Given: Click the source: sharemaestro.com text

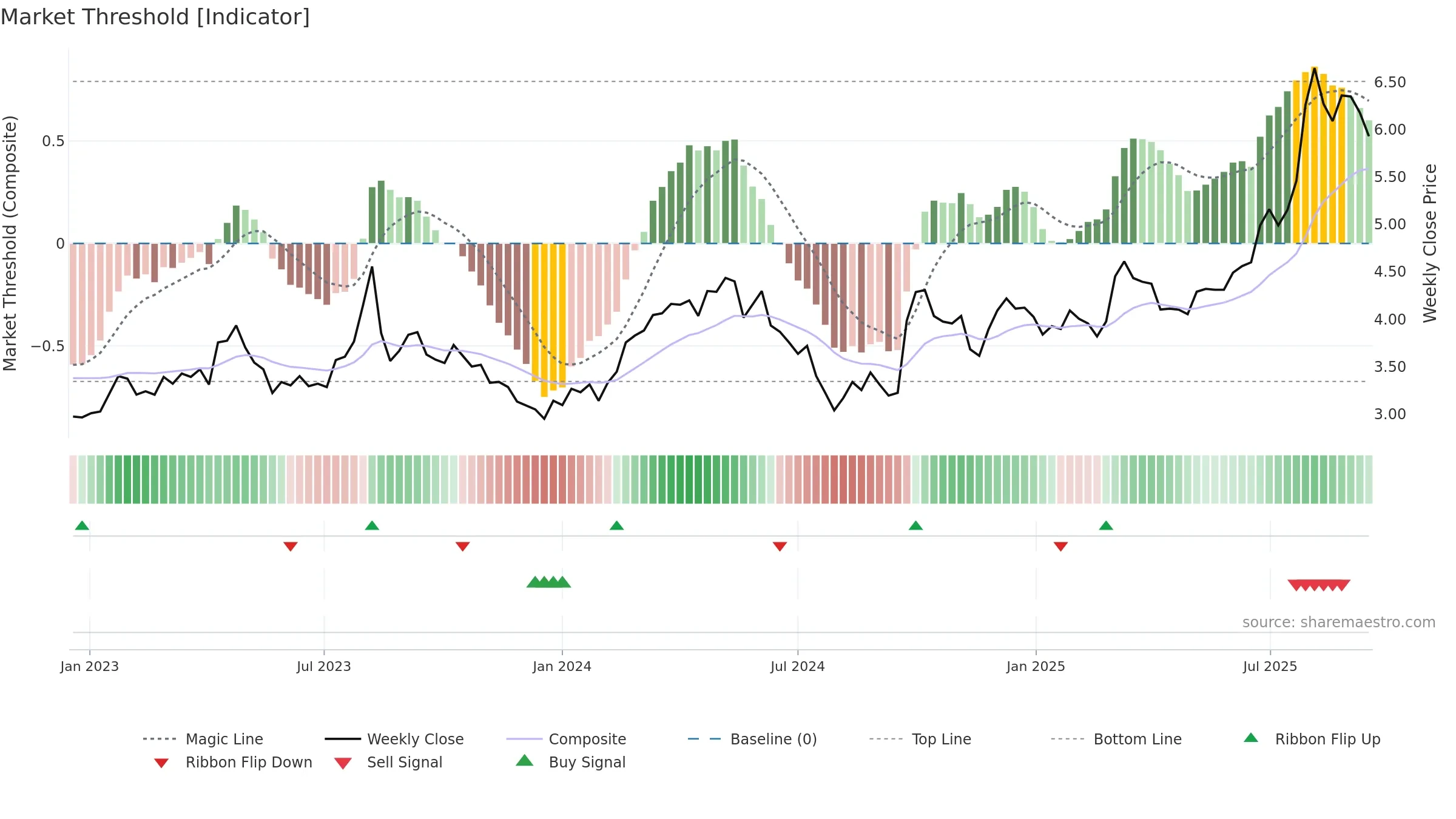Looking at the screenshot, I should pyautogui.click(x=1338, y=622).
